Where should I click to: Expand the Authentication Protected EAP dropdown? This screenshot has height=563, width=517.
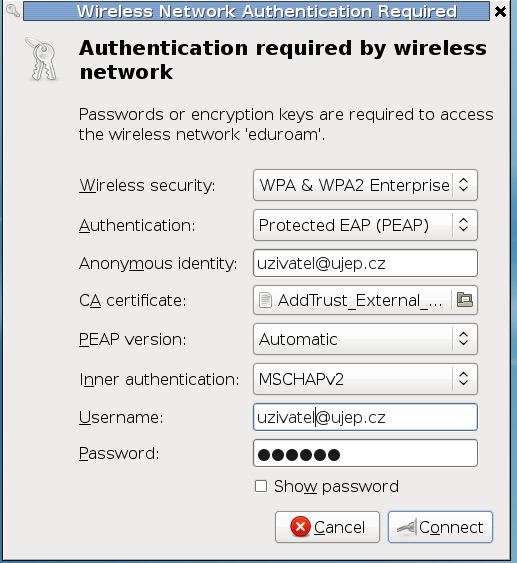(365, 225)
